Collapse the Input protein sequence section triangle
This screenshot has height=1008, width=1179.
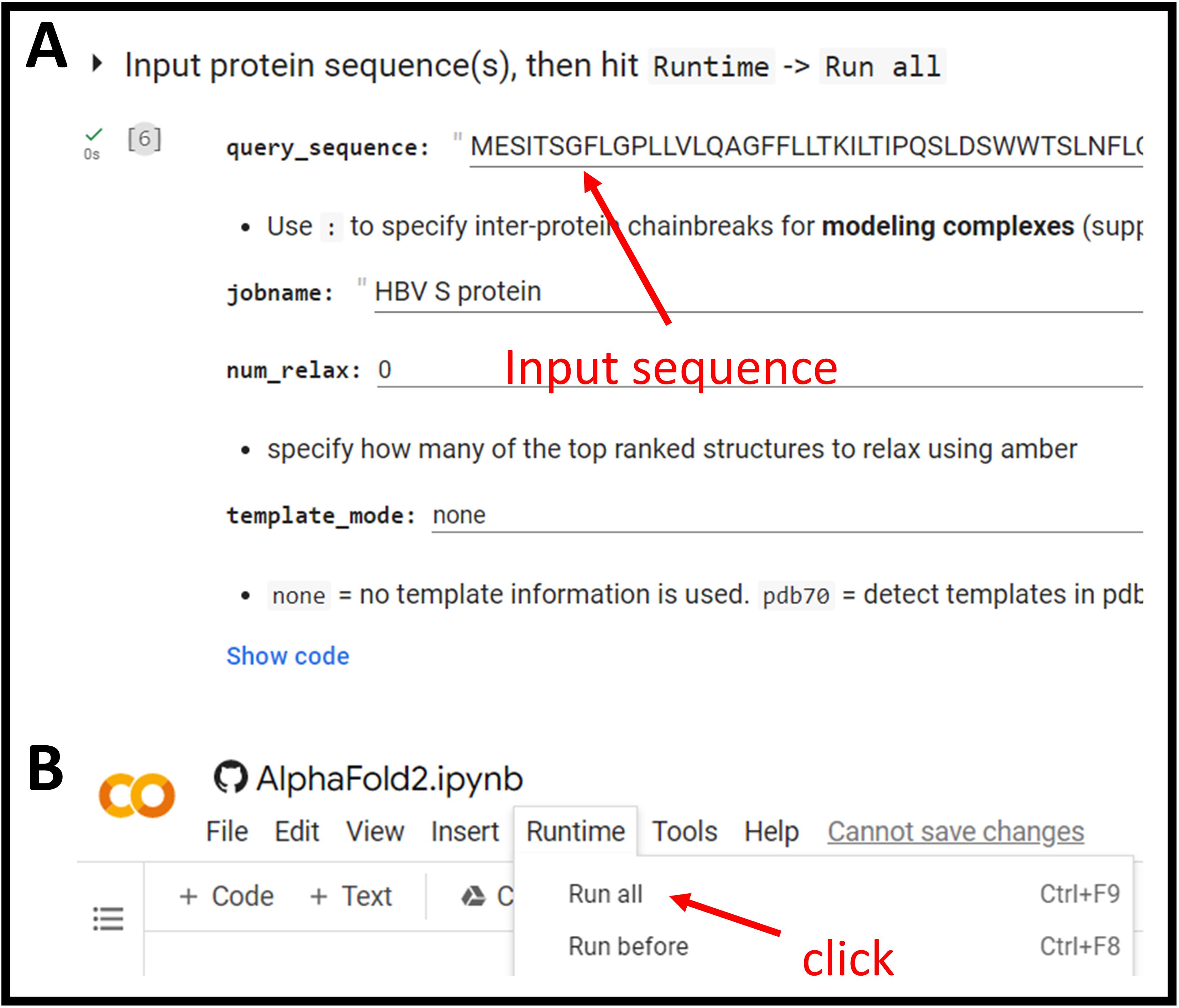[97, 63]
